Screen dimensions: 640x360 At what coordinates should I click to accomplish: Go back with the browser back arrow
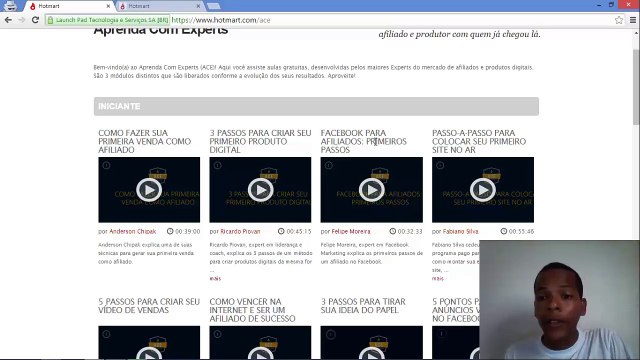pyautogui.click(x=8, y=20)
